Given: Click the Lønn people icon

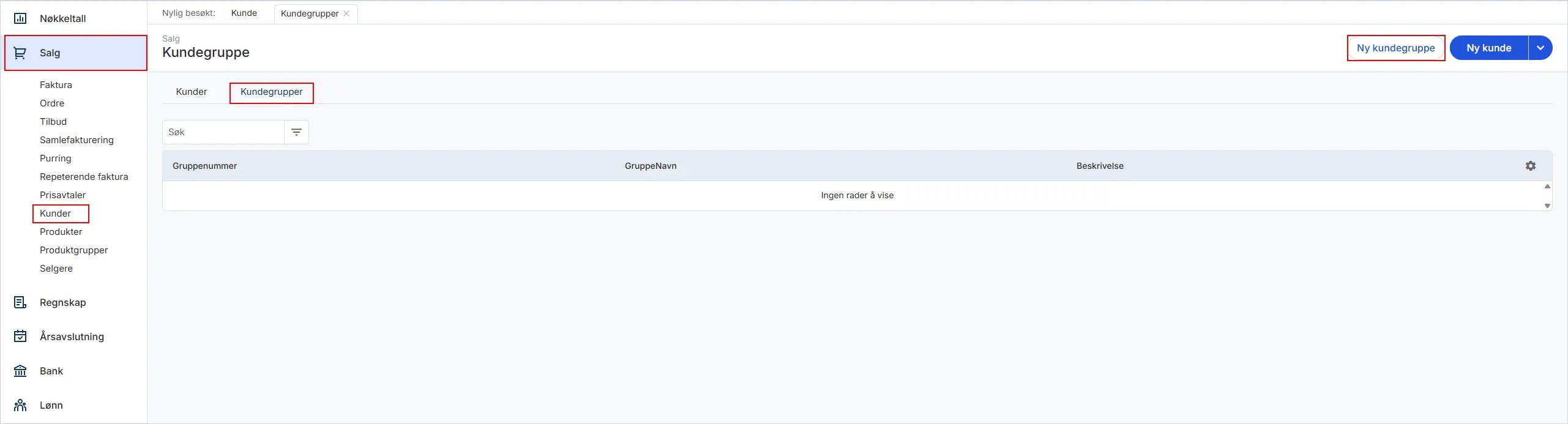Looking at the screenshot, I should (x=20, y=405).
